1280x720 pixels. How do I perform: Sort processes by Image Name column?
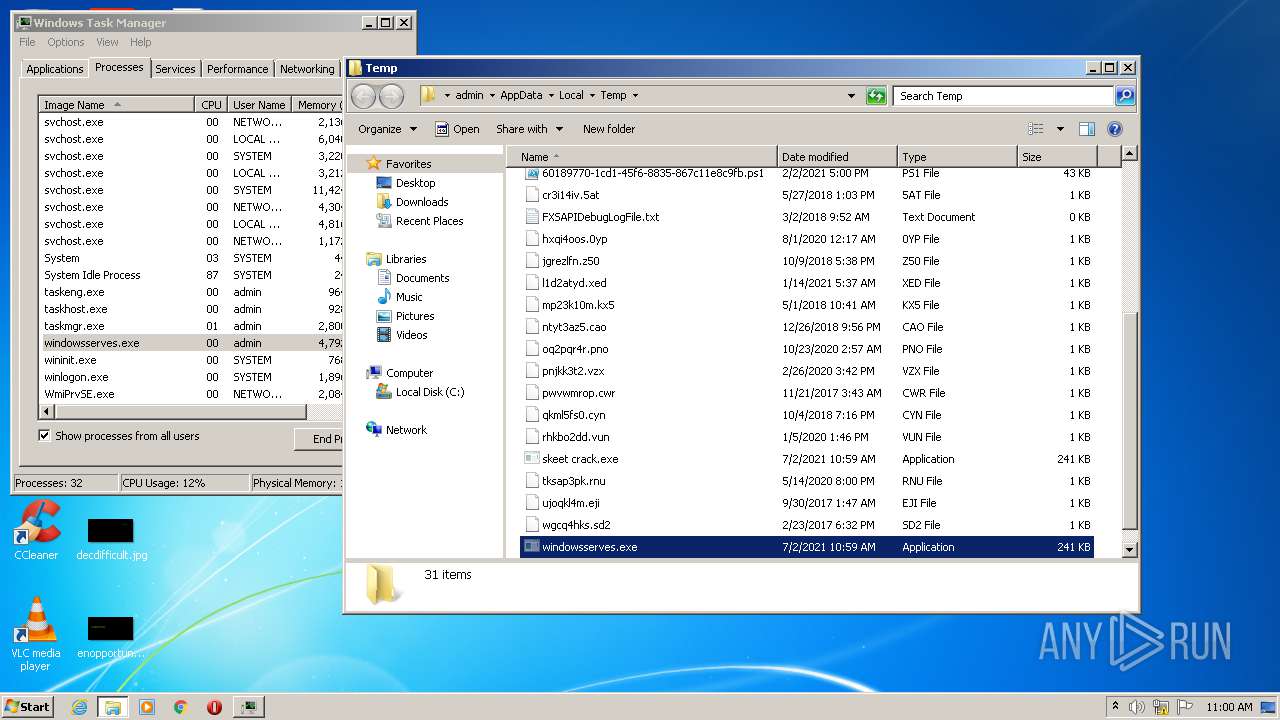coord(116,105)
